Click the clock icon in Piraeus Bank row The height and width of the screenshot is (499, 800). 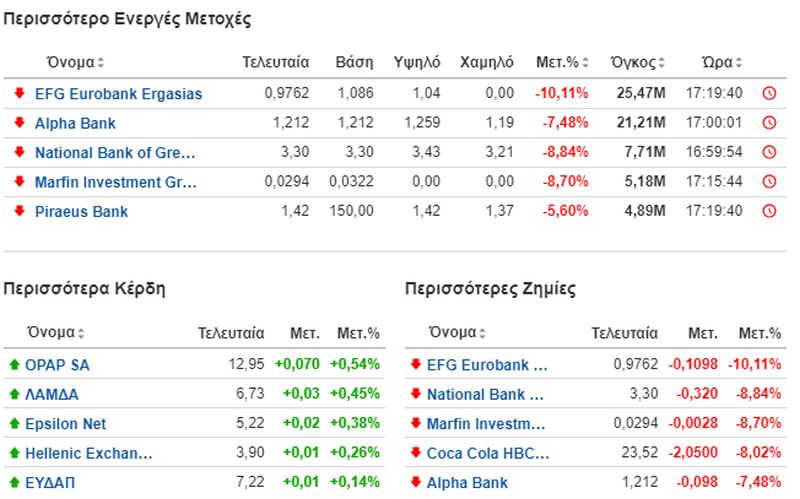(x=769, y=211)
